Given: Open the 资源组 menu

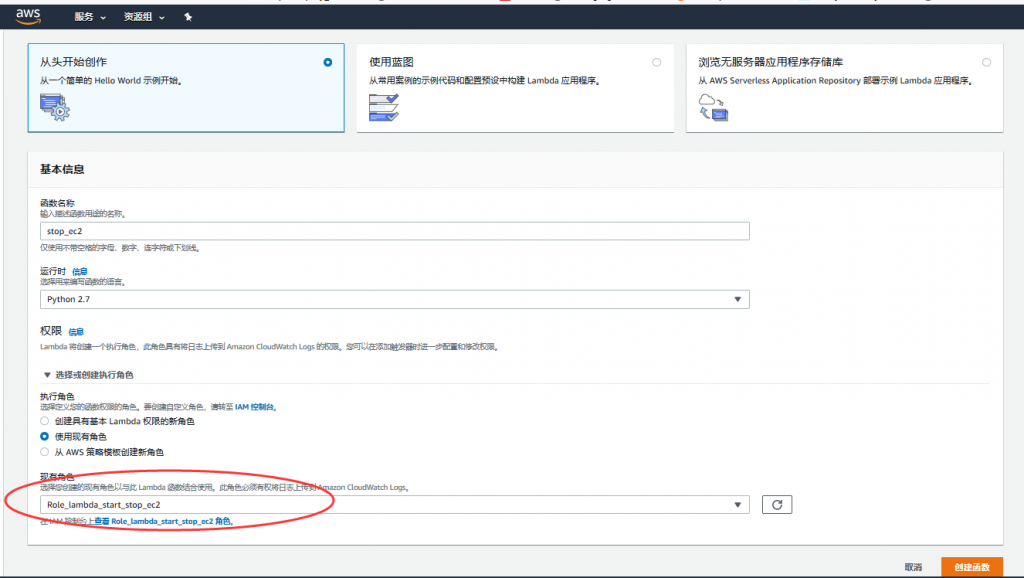Looking at the screenshot, I should point(144,17).
